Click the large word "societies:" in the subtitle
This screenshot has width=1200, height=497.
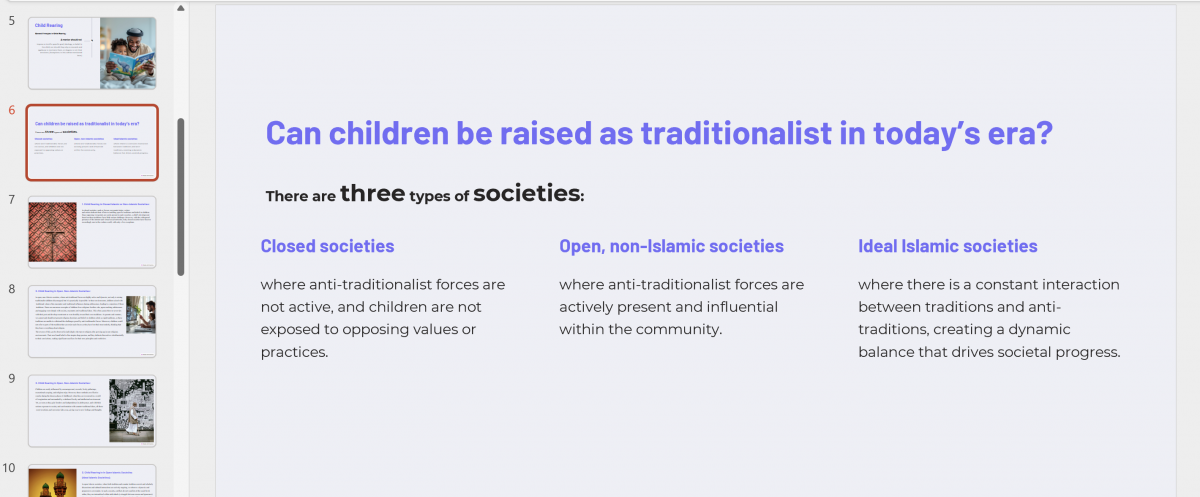tap(528, 193)
